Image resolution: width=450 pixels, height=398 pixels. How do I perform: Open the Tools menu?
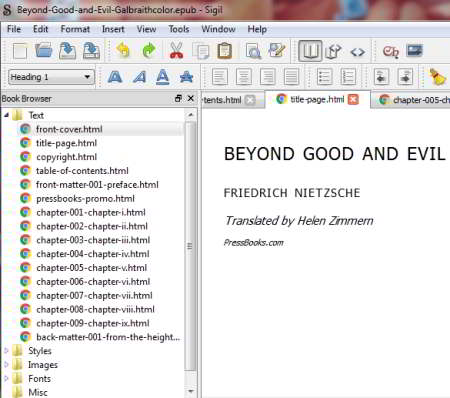179,29
